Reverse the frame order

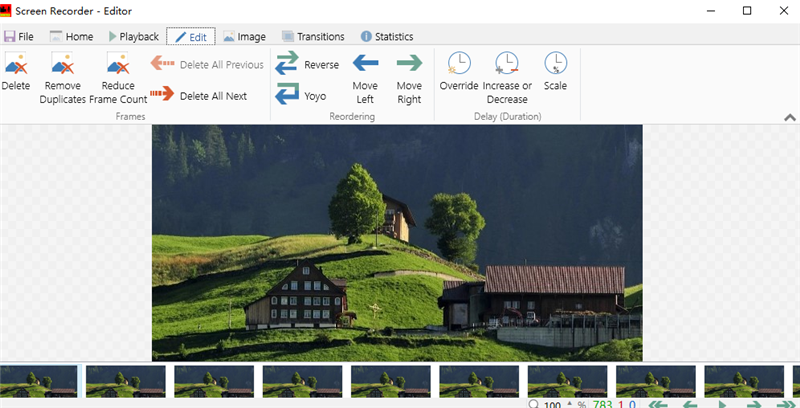coord(307,64)
